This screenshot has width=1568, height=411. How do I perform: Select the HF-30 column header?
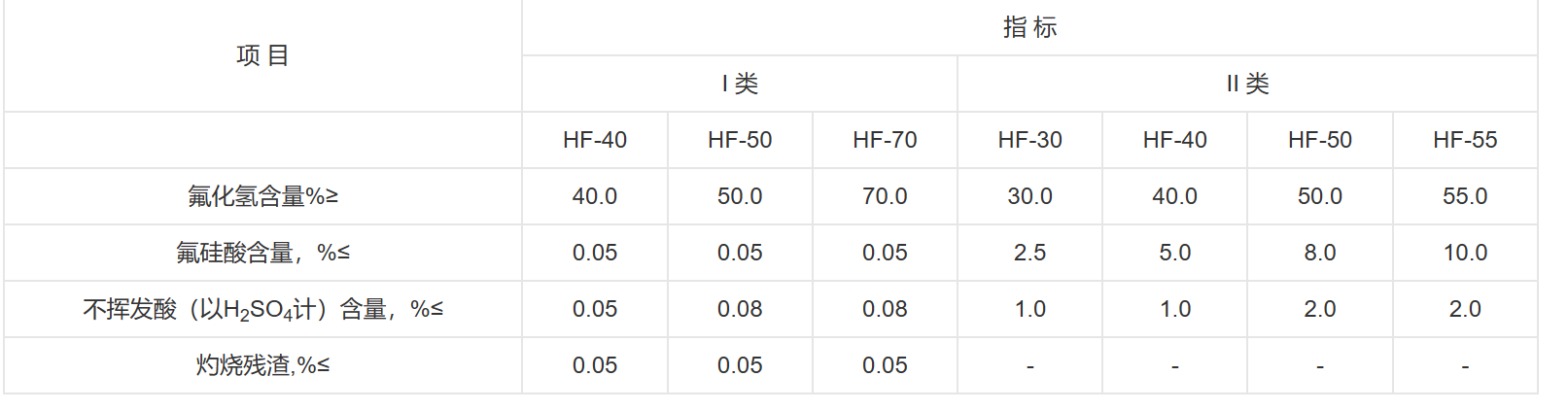[x=1029, y=140]
